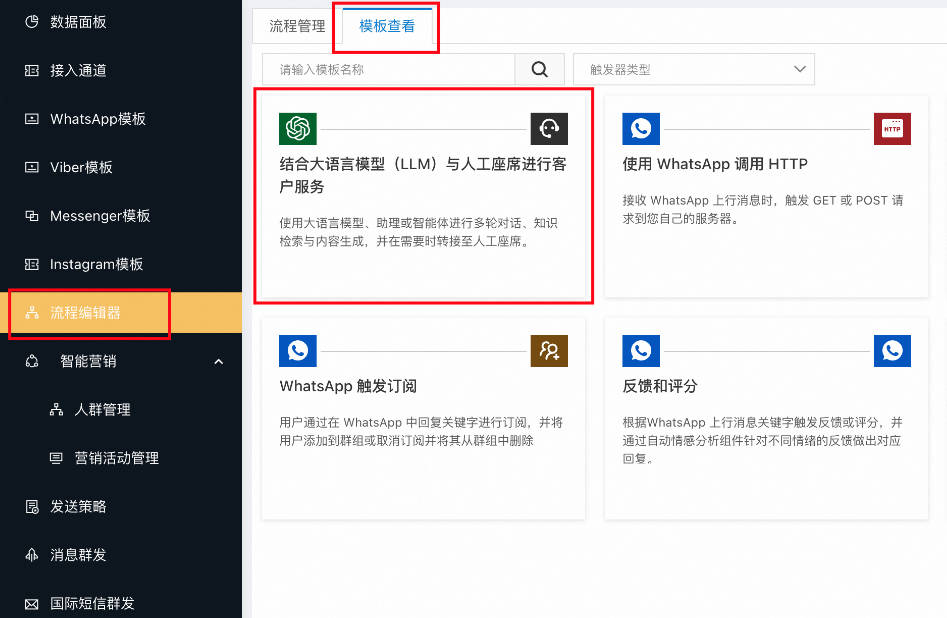The width and height of the screenshot is (947, 618).
Task: Click the 请输入模板名称 search field
Action: (x=388, y=69)
